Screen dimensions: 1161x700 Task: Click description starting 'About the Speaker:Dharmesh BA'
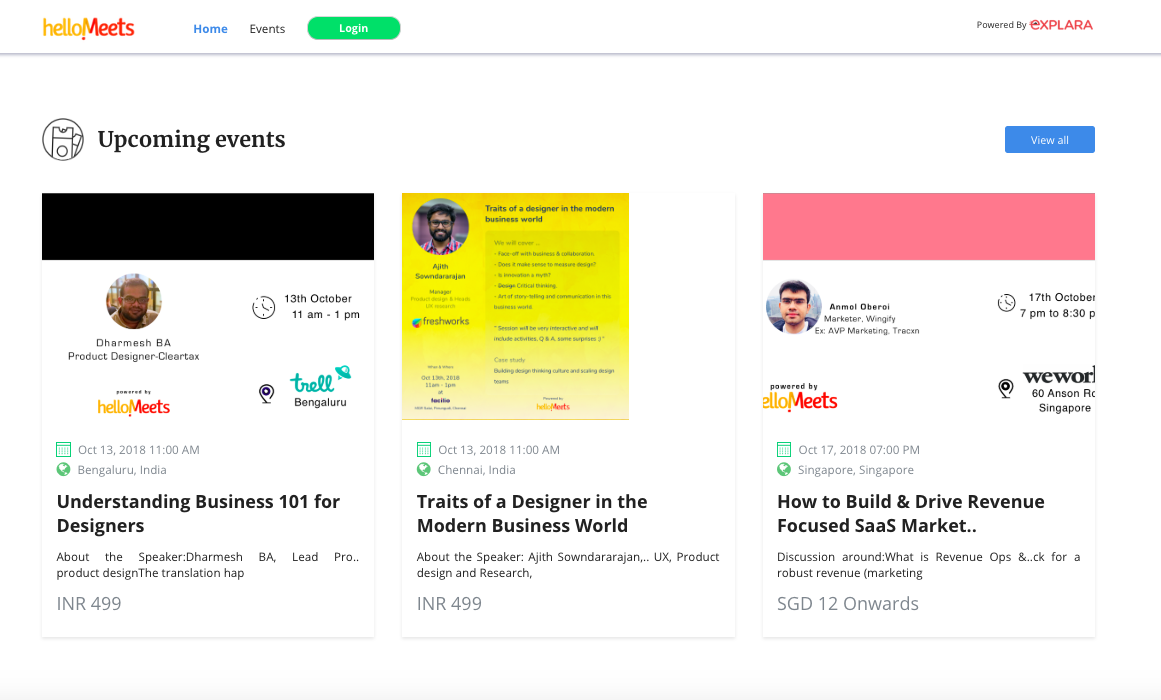[208, 565]
